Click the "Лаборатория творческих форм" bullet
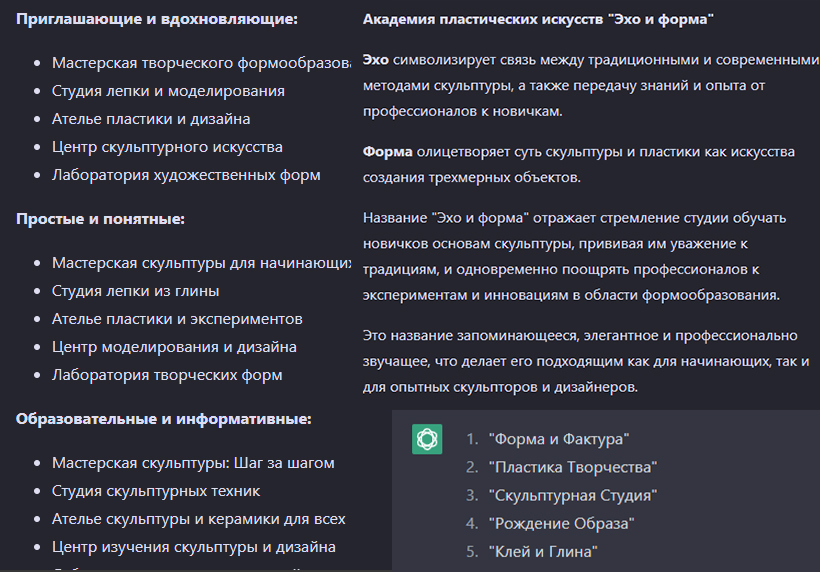The height and width of the screenshot is (572, 820). 167,375
